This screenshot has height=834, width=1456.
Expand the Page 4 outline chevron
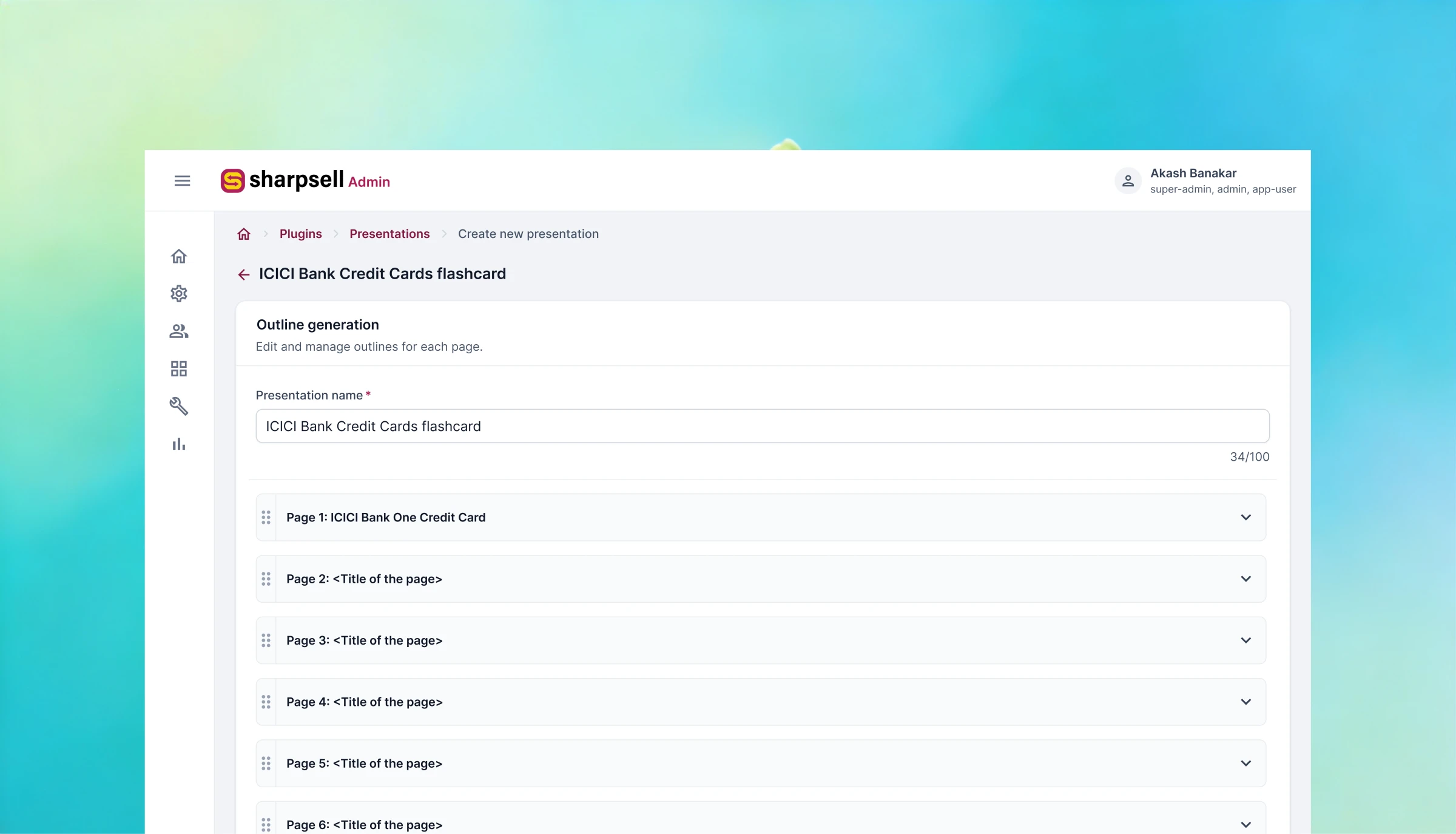1245,702
